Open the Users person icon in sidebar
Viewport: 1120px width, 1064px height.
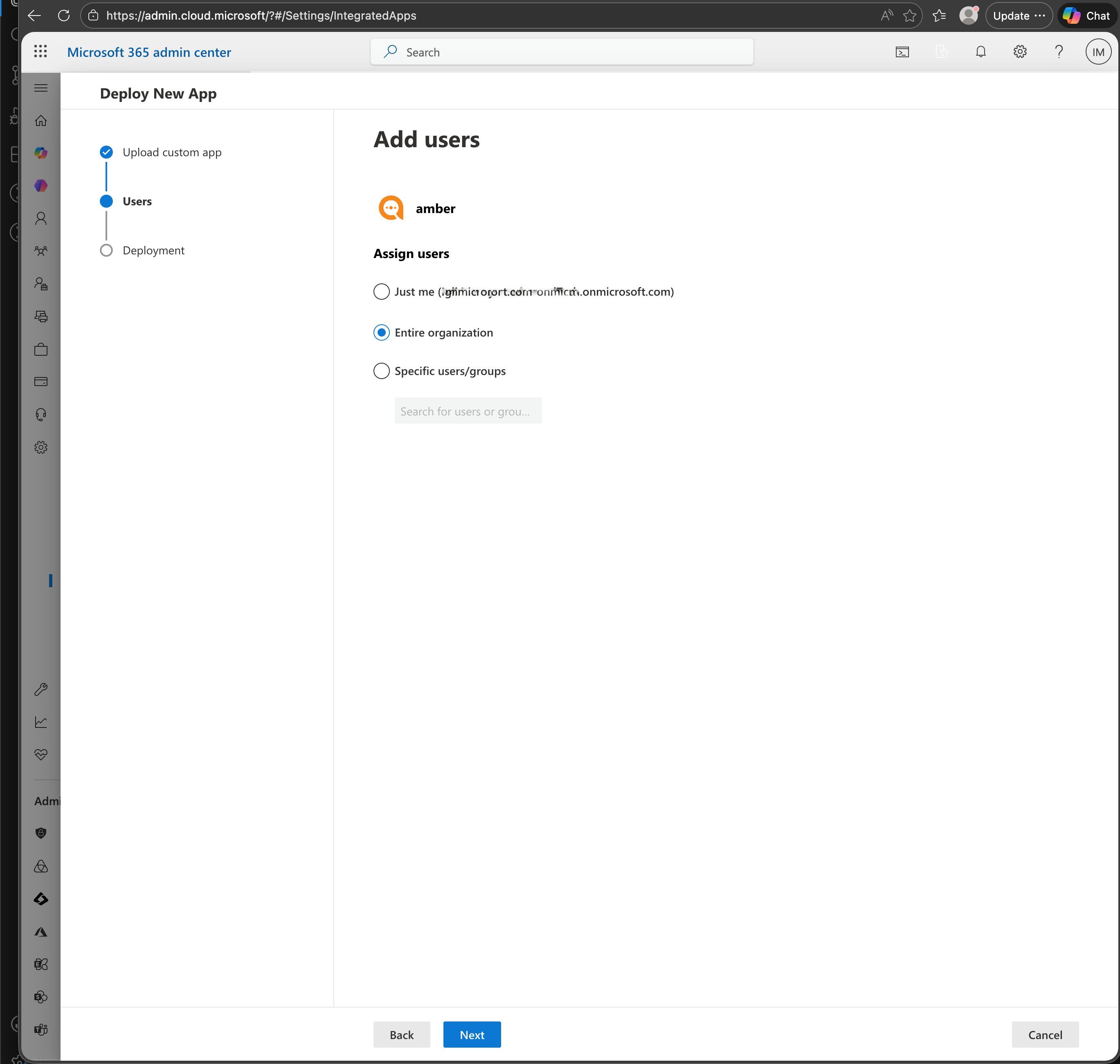click(41, 218)
